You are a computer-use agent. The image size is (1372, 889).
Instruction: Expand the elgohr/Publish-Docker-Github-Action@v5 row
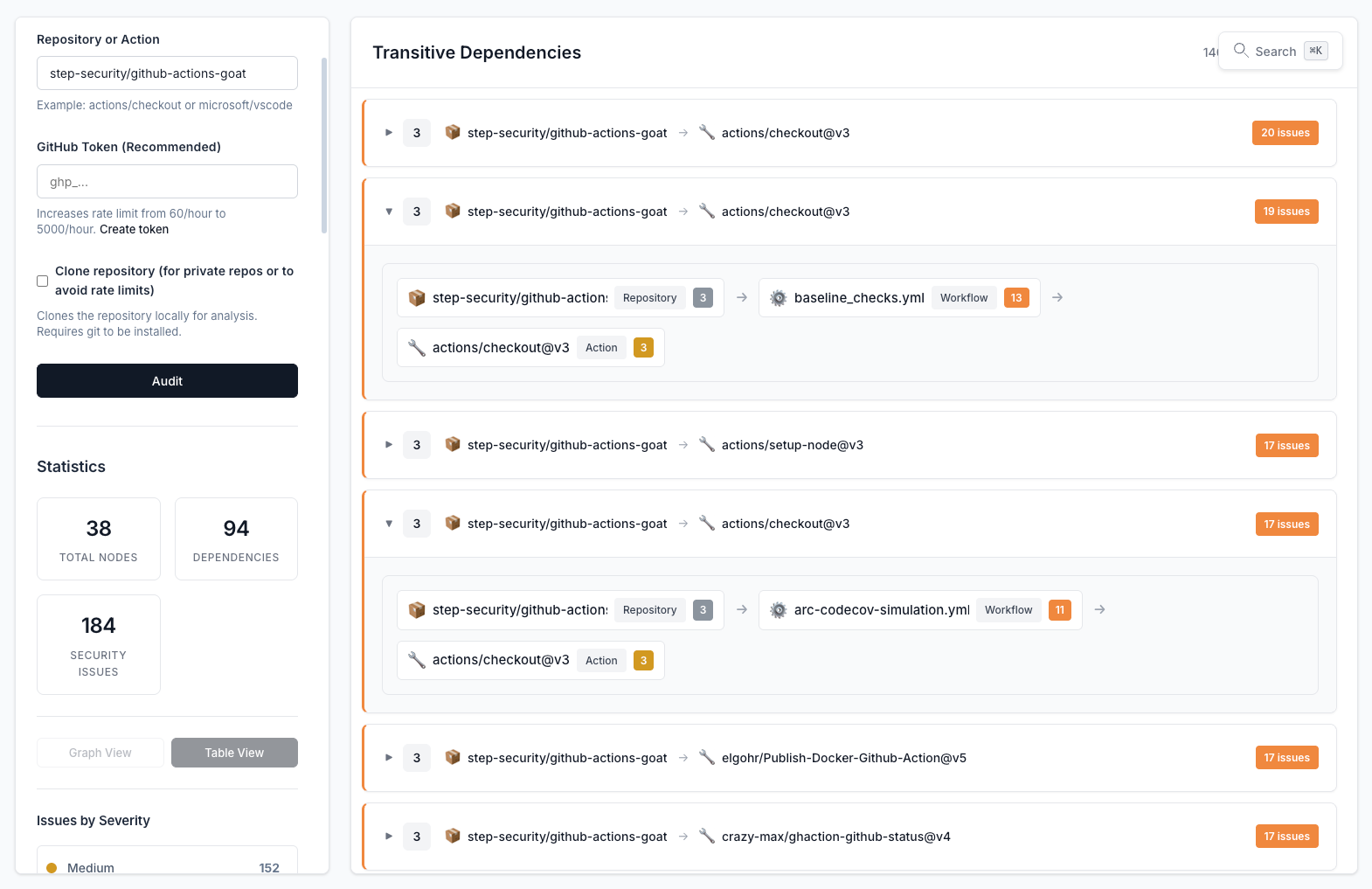[x=389, y=758]
